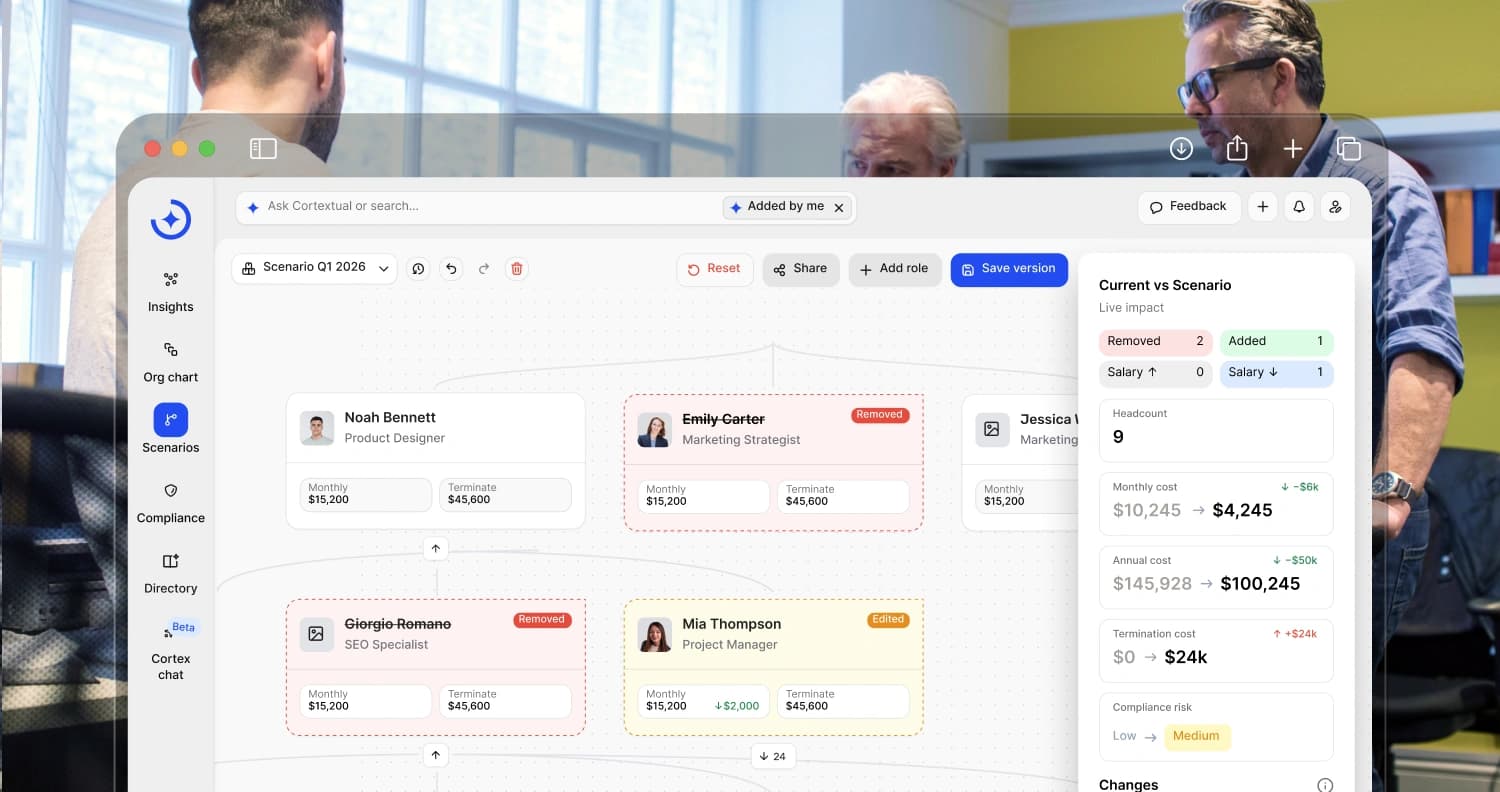The width and height of the screenshot is (1500, 792).
Task: Click the Termination cost $24k value
Action: [x=1186, y=657]
